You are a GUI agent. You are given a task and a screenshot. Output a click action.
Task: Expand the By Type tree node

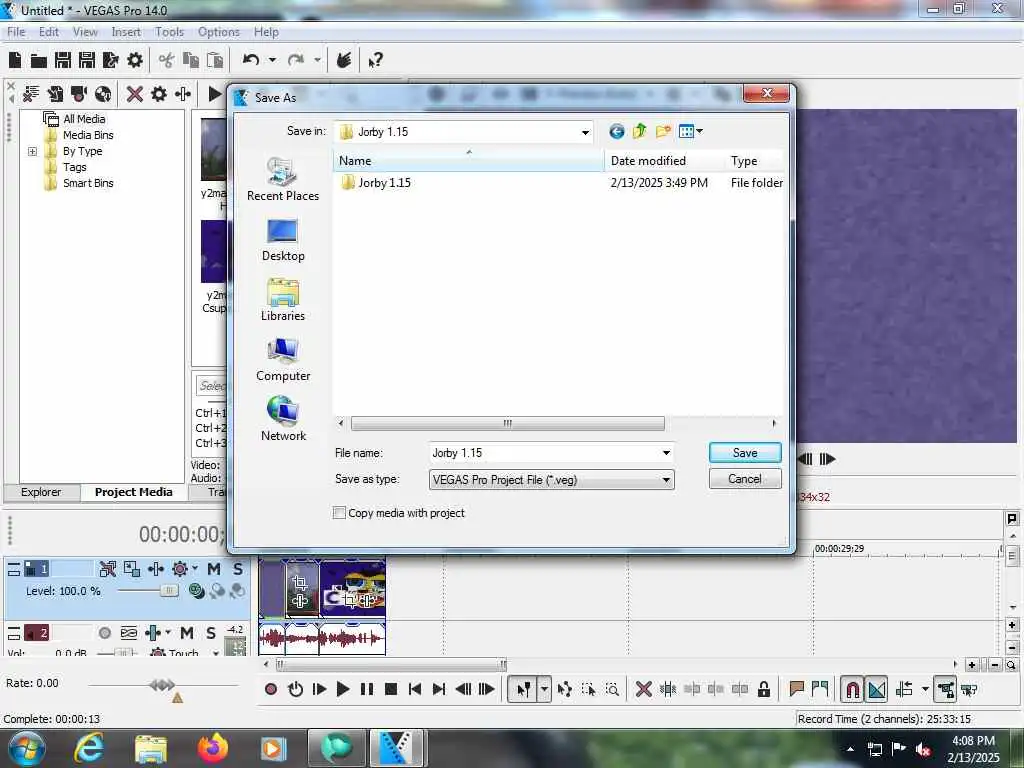coord(32,152)
